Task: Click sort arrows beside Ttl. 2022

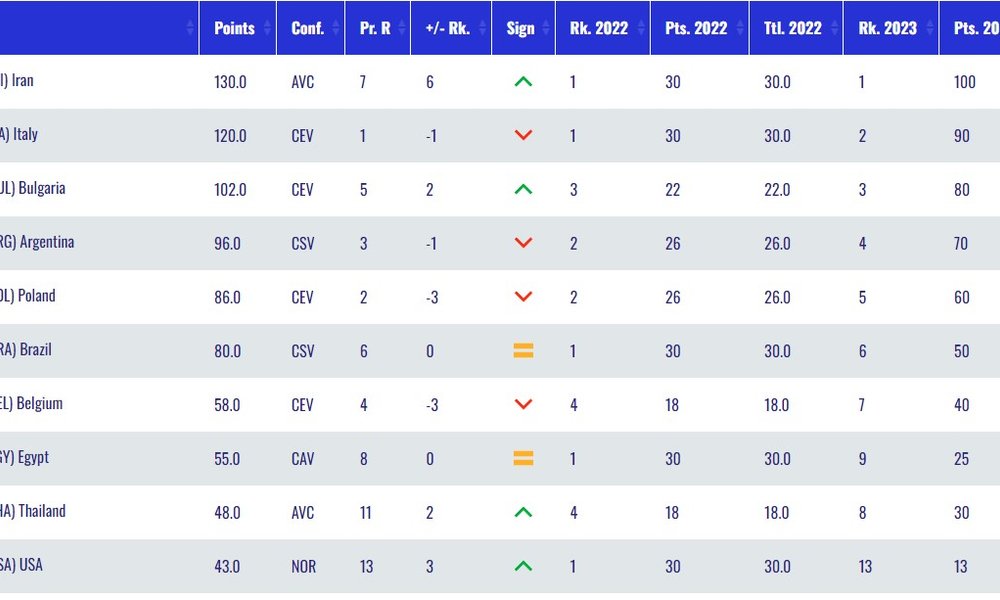Action: [835, 28]
